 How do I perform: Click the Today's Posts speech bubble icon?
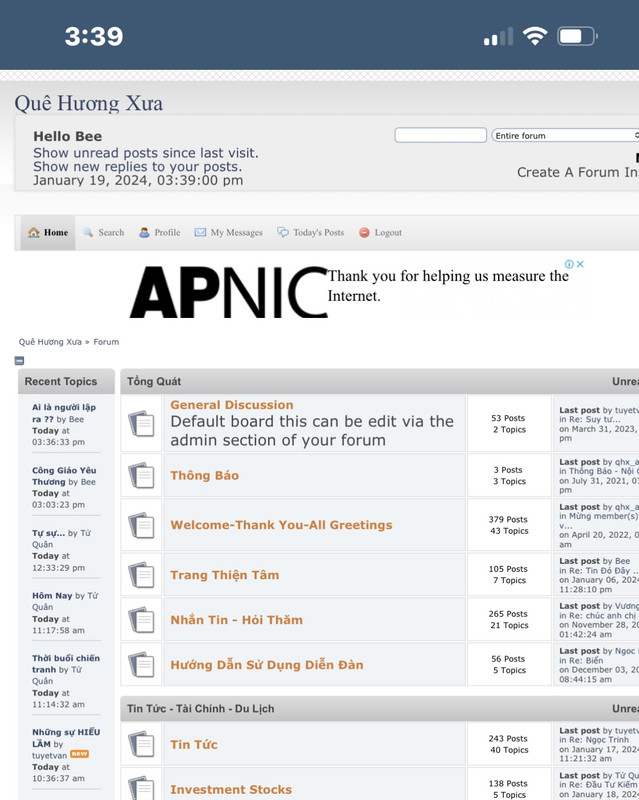point(283,233)
